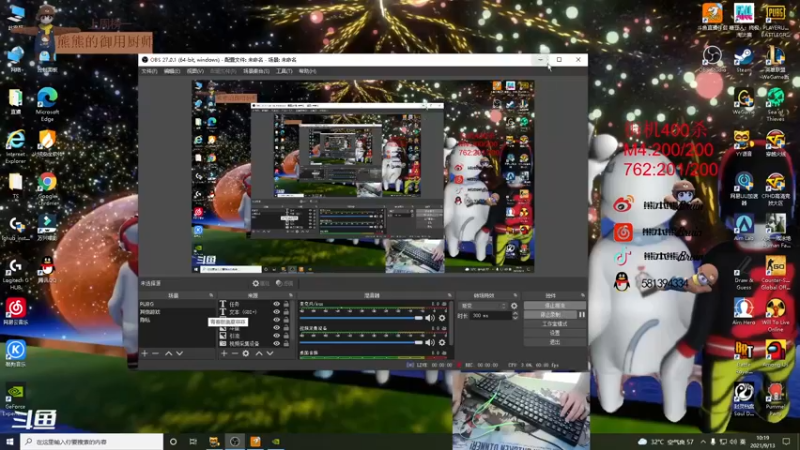Remove selected scene with minus icon
Screen dimensions: 800x450
pyautogui.click(x=156, y=353)
